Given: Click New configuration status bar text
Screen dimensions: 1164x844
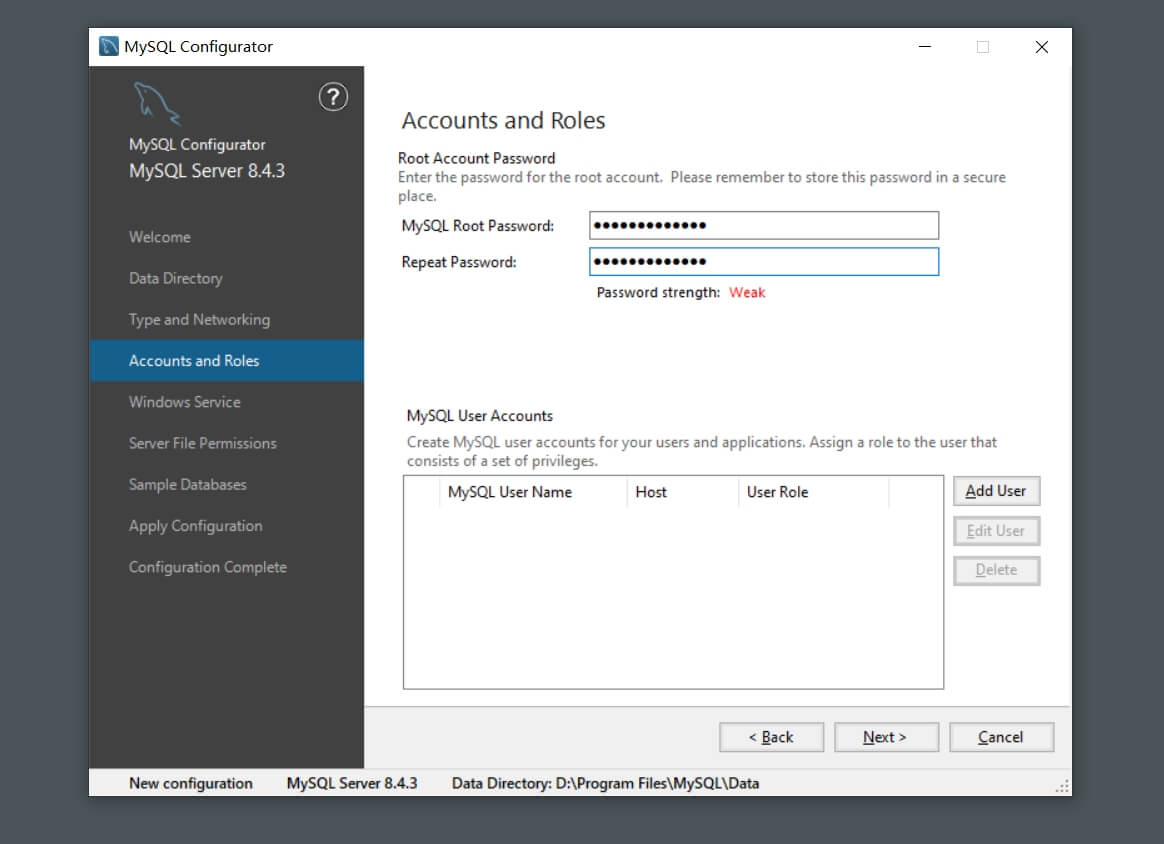Looking at the screenshot, I should point(191,783).
